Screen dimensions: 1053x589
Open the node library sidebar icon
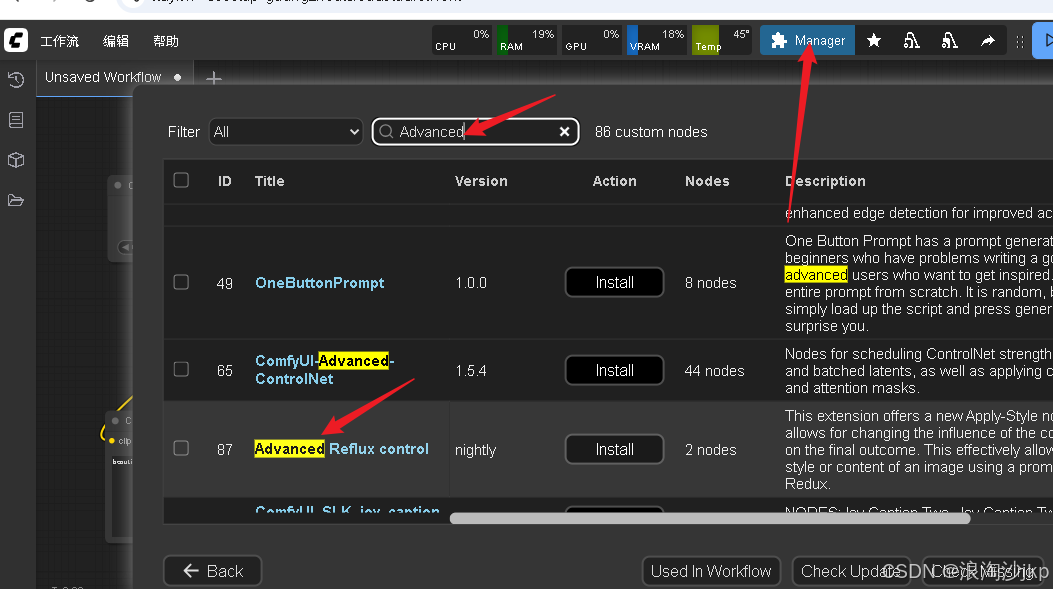coord(16,120)
